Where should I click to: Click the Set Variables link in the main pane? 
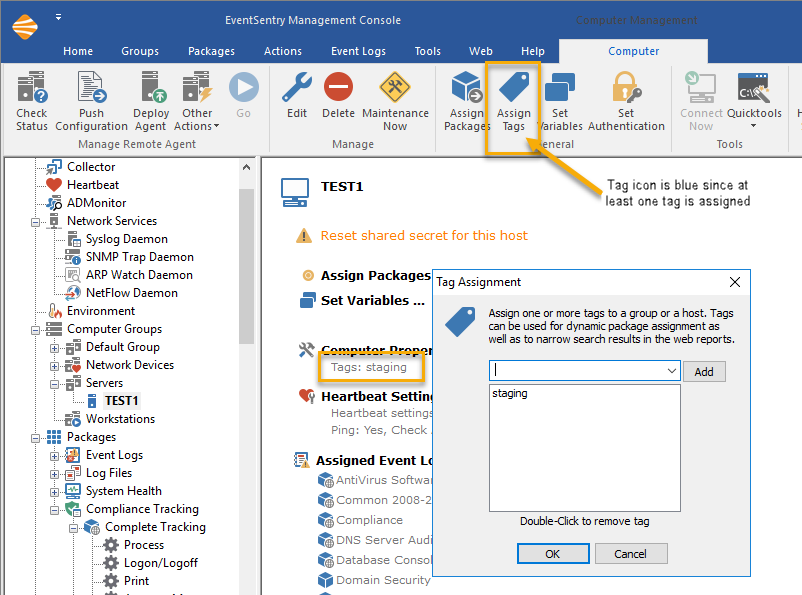tap(373, 300)
